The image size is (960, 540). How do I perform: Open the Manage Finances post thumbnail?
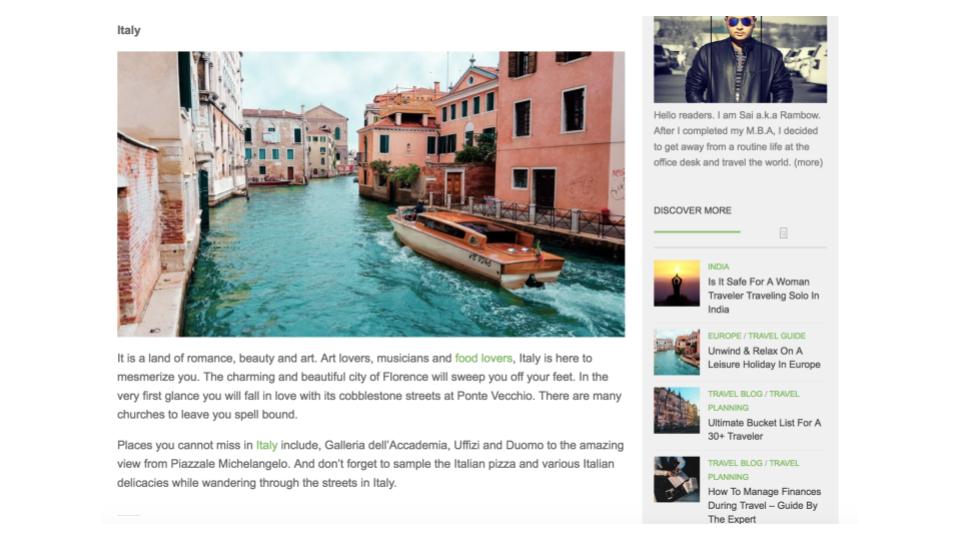(x=677, y=479)
